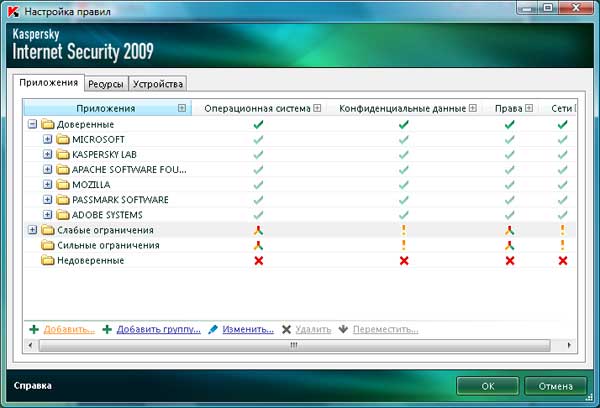Click the MOZILLA folder icon

[x=63, y=184]
